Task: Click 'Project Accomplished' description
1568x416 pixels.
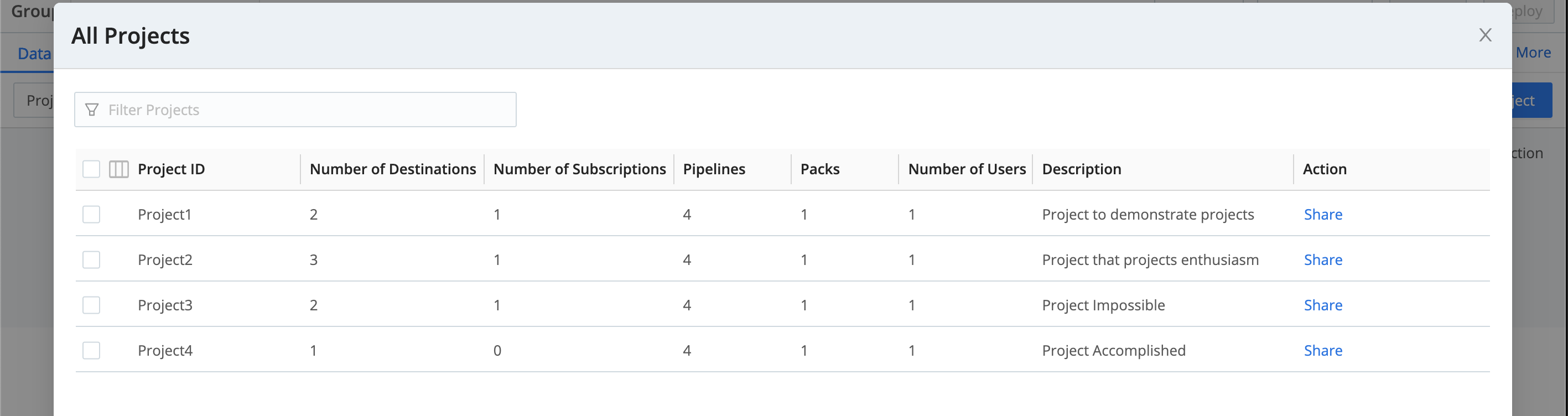Action: (1114, 350)
